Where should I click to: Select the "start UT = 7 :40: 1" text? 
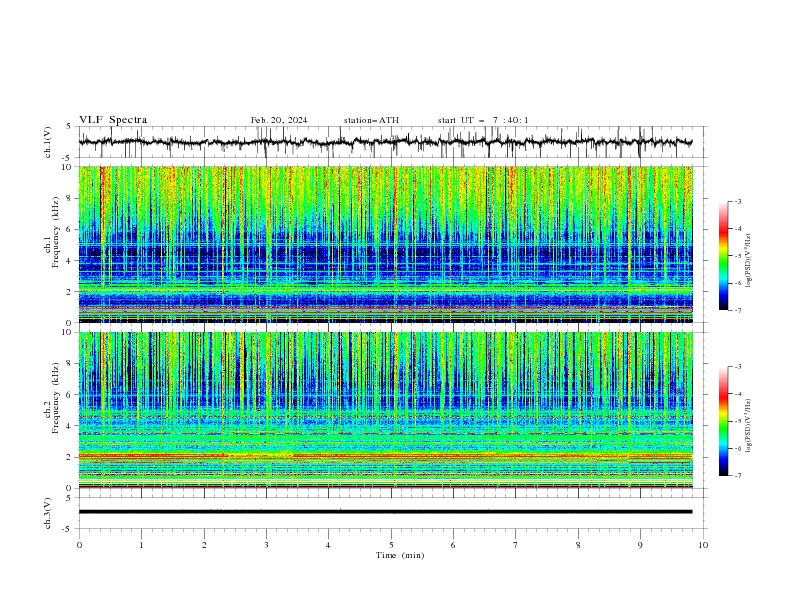click(x=483, y=120)
